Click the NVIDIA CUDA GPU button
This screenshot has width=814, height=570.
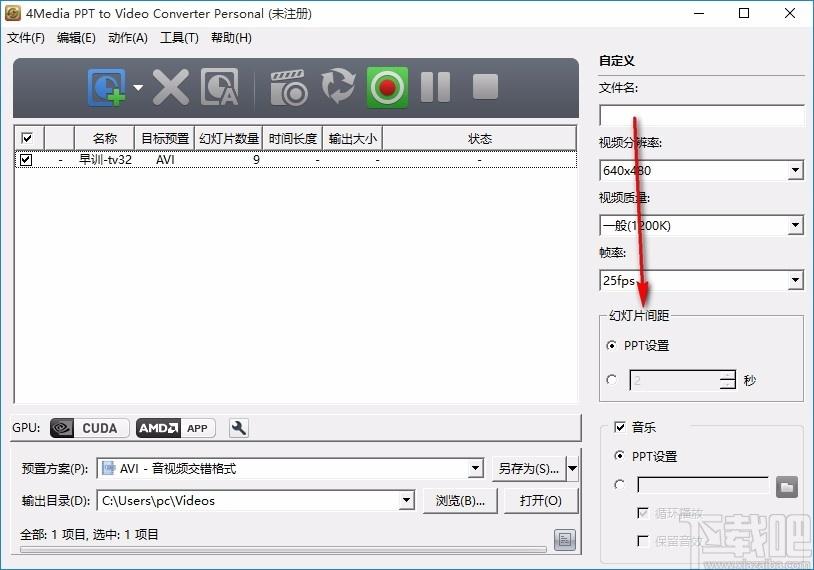click(x=89, y=428)
